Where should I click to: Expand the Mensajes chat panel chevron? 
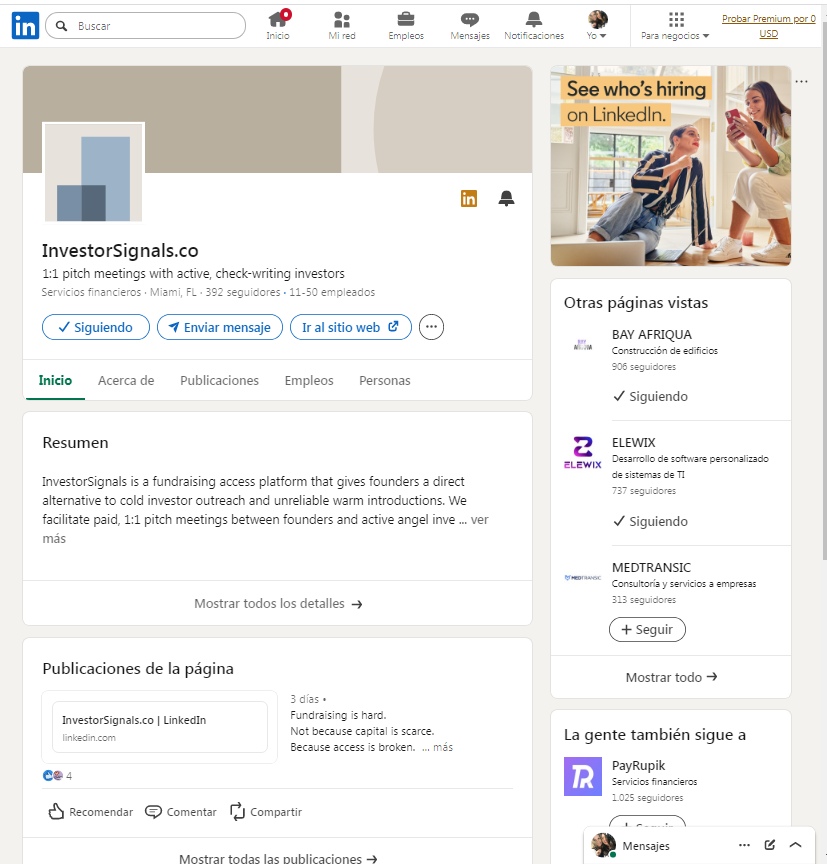[x=795, y=845]
